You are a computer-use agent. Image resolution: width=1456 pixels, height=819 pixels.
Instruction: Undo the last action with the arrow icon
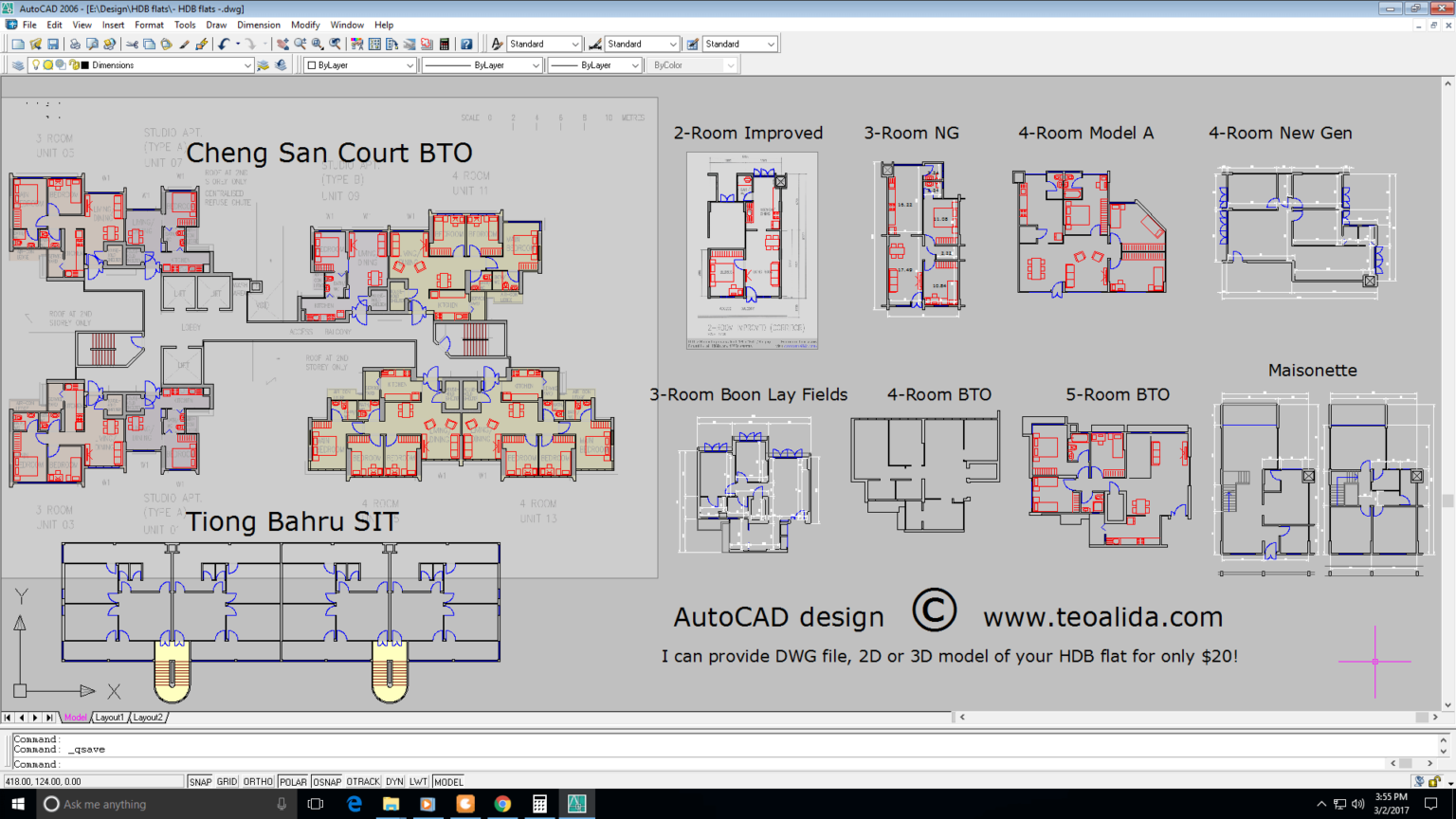click(x=224, y=44)
